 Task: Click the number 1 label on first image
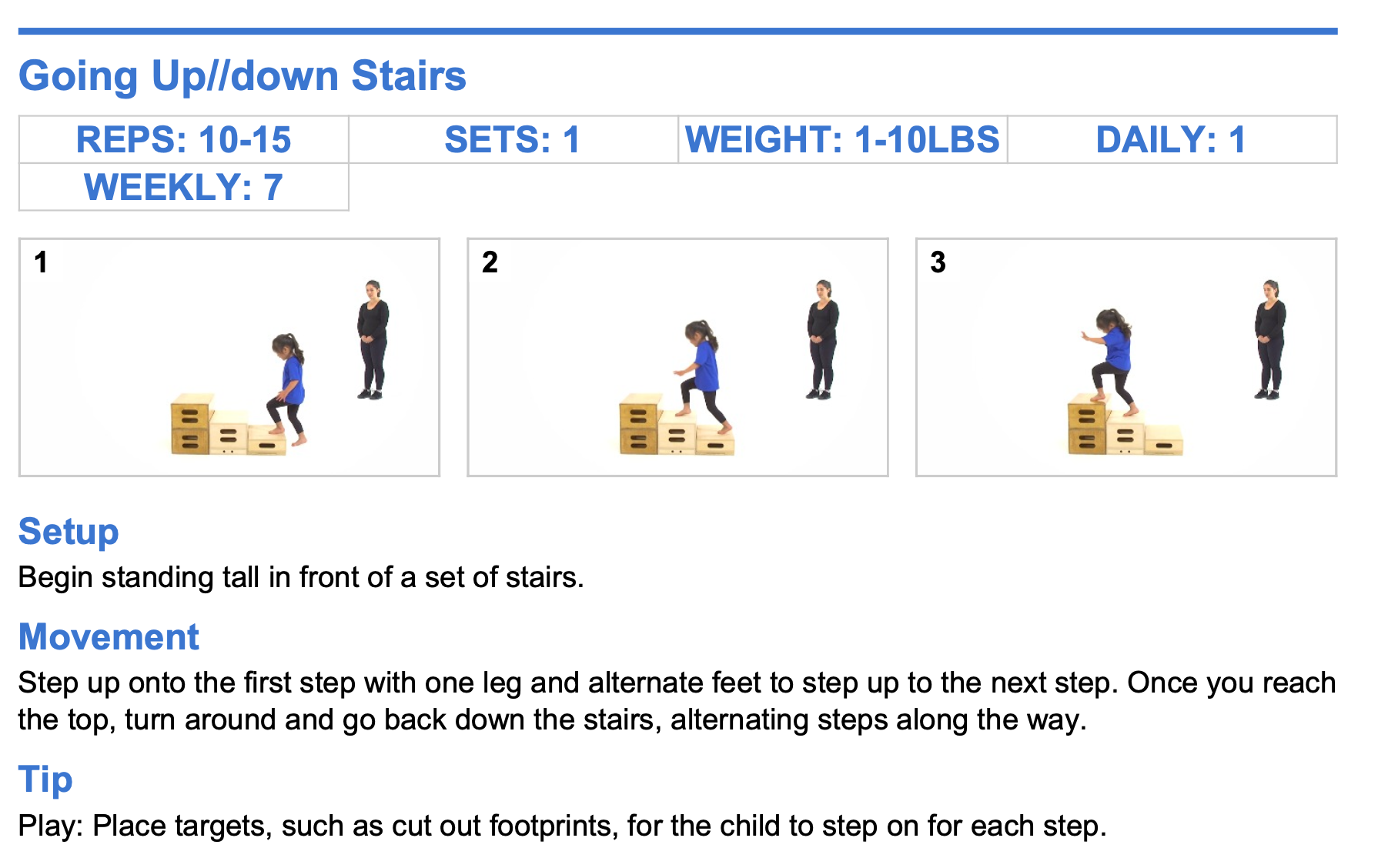click(x=42, y=262)
